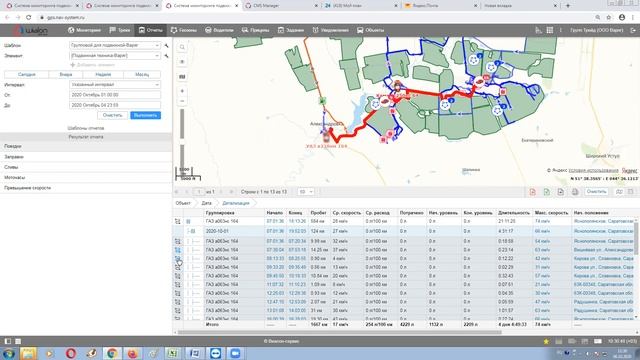The width and height of the screenshot is (640, 360).
Task: Click the print report icon
Action: coord(575,192)
